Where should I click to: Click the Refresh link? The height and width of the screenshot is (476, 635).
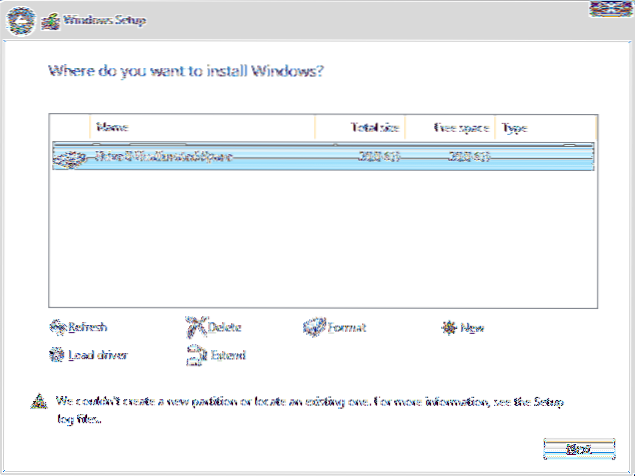pyautogui.click(x=88, y=327)
